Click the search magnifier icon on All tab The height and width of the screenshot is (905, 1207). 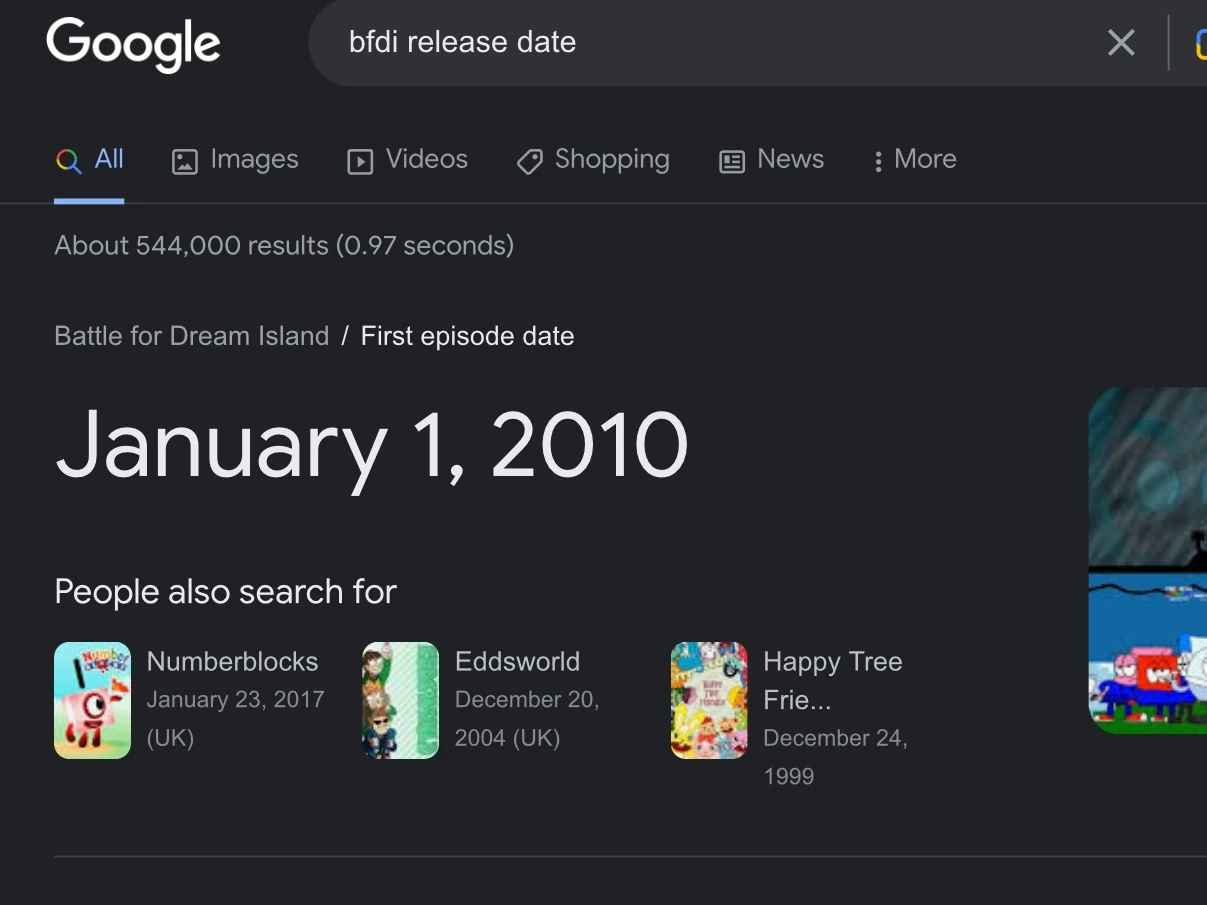tap(68, 161)
